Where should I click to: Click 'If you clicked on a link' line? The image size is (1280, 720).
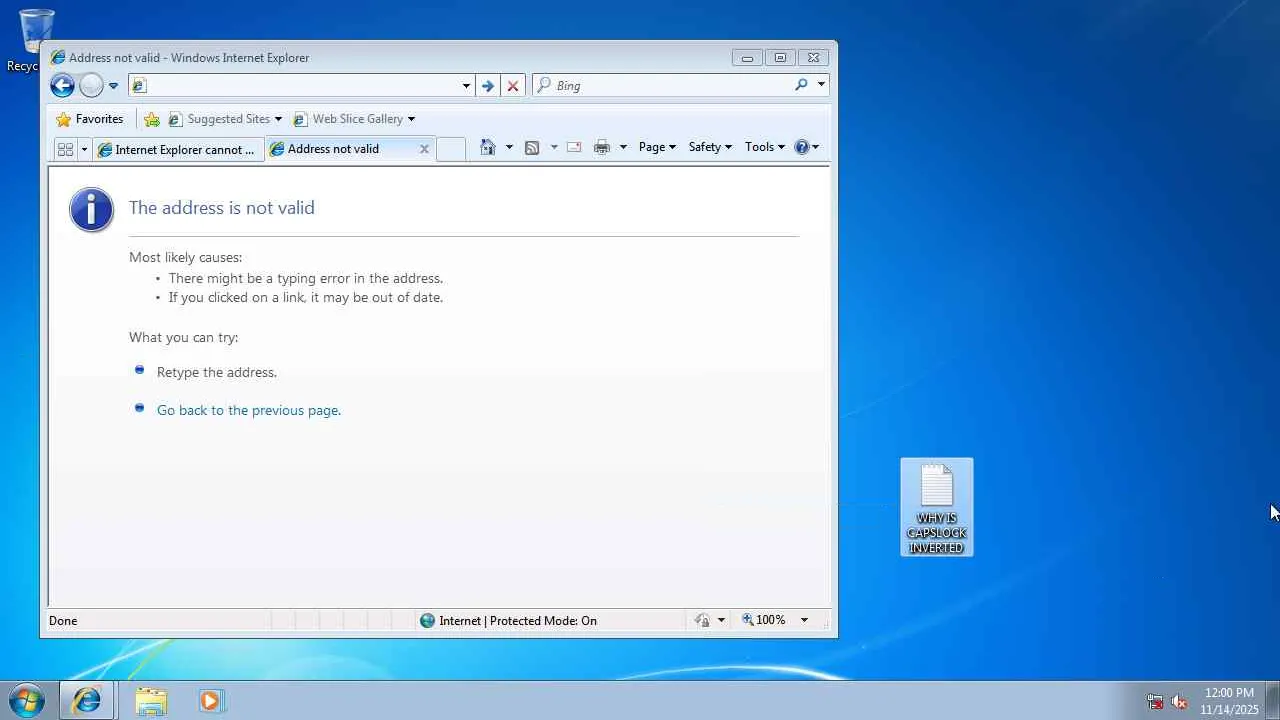pyautogui.click(x=306, y=297)
